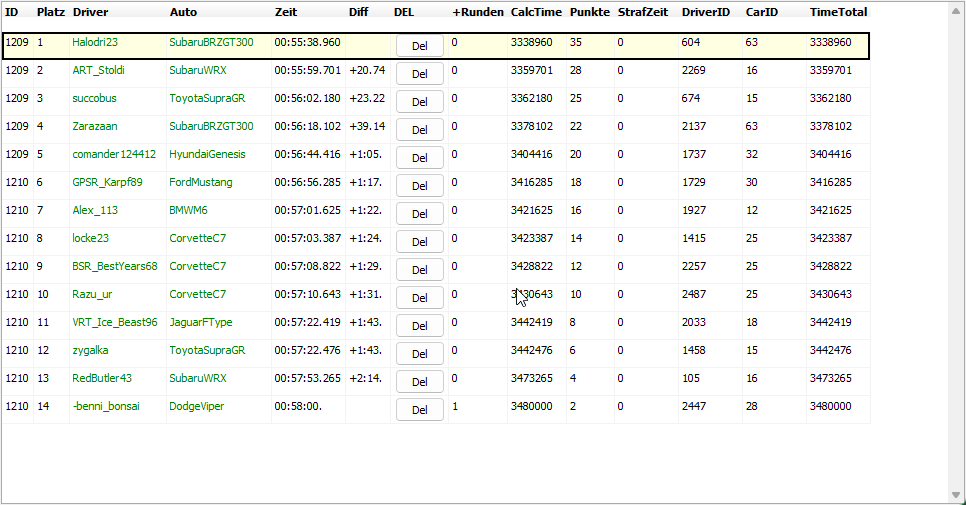The height and width of the screenshot is (505, 966).
Task: Remove succobus entry with Del
Action: click(419, 102)
